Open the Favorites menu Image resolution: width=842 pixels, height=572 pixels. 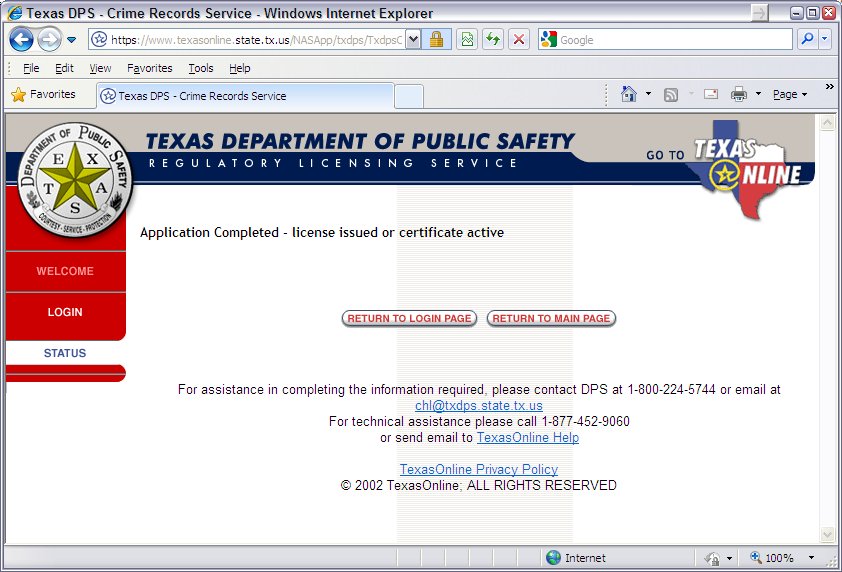pos(149,68)
